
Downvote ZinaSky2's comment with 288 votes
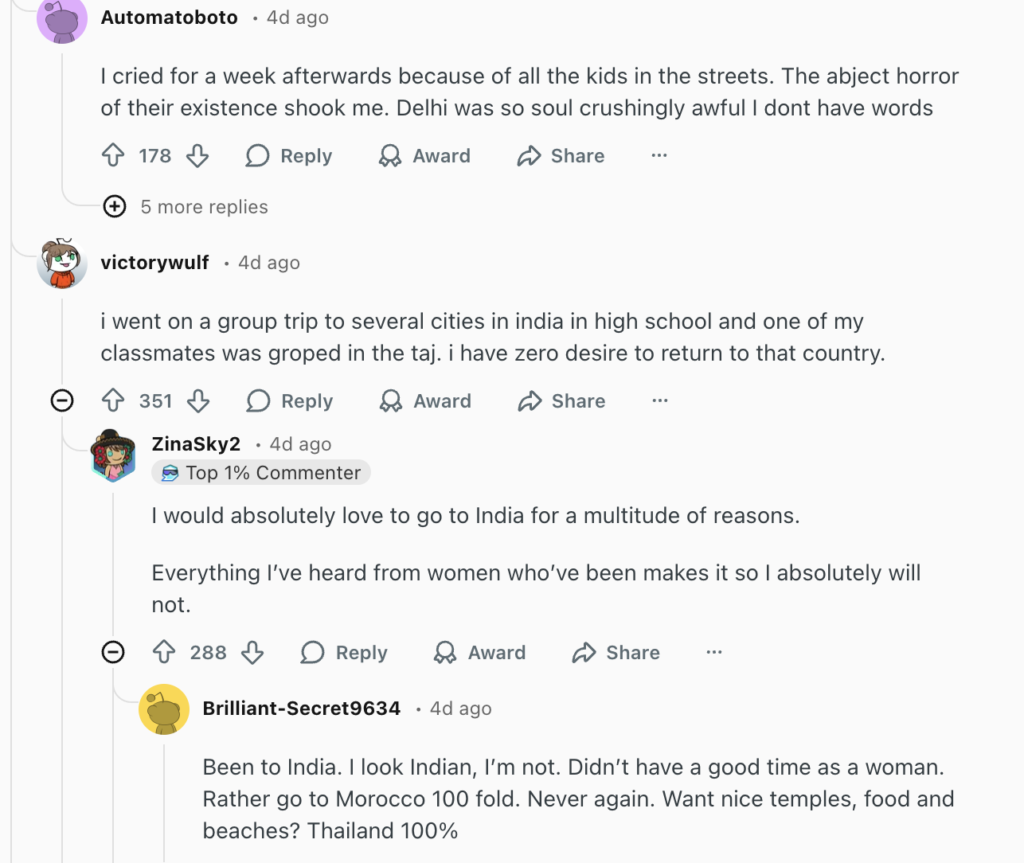[253, 653]
